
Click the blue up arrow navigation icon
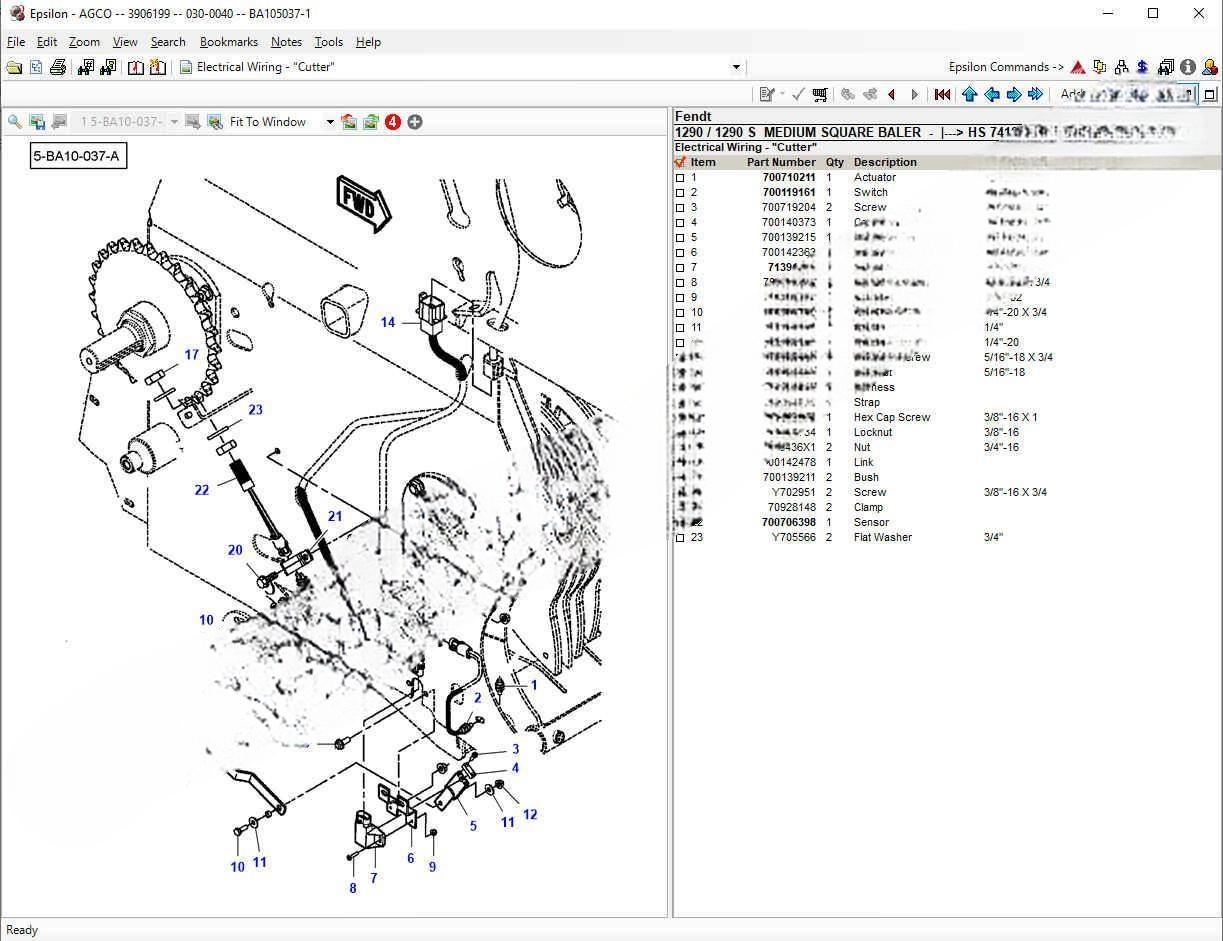(x=969, y=94)
